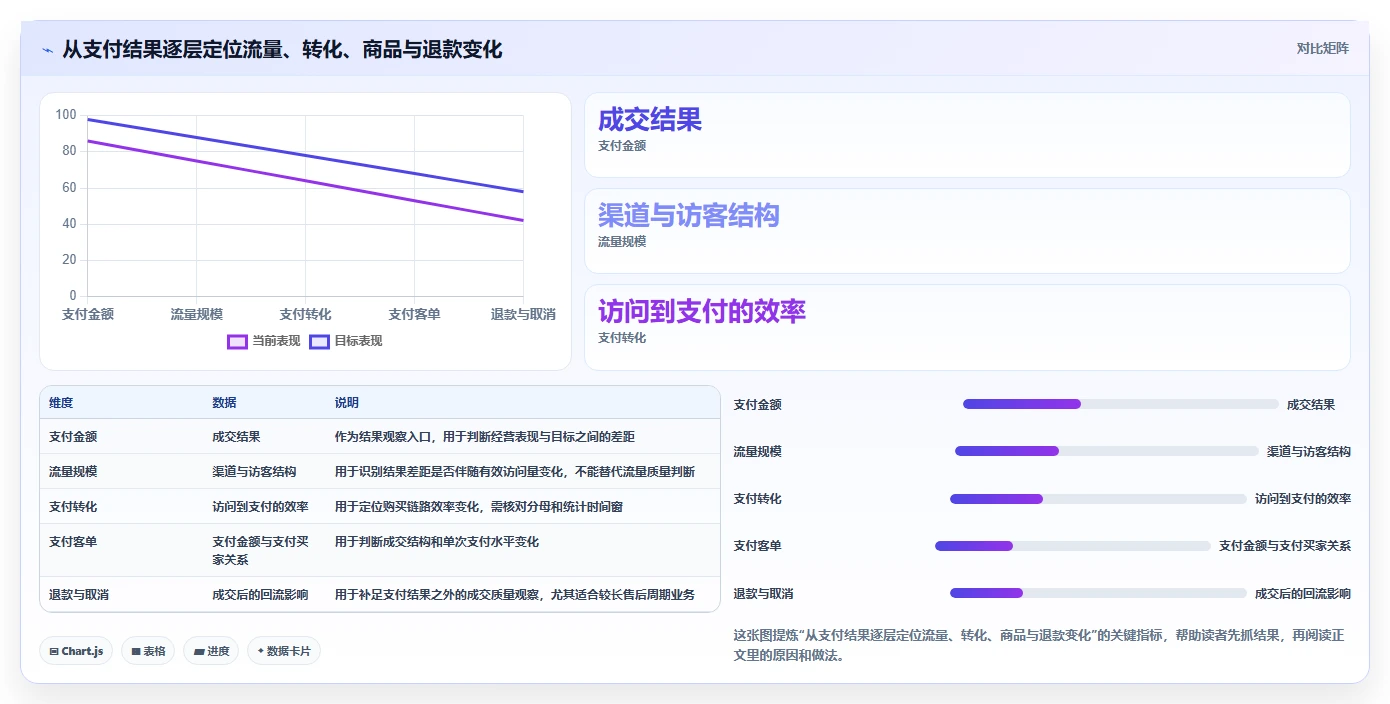Open the 成交结果 data card
Image resolution: width=1390 pixels, height=704 pixels.
[967, 135]
